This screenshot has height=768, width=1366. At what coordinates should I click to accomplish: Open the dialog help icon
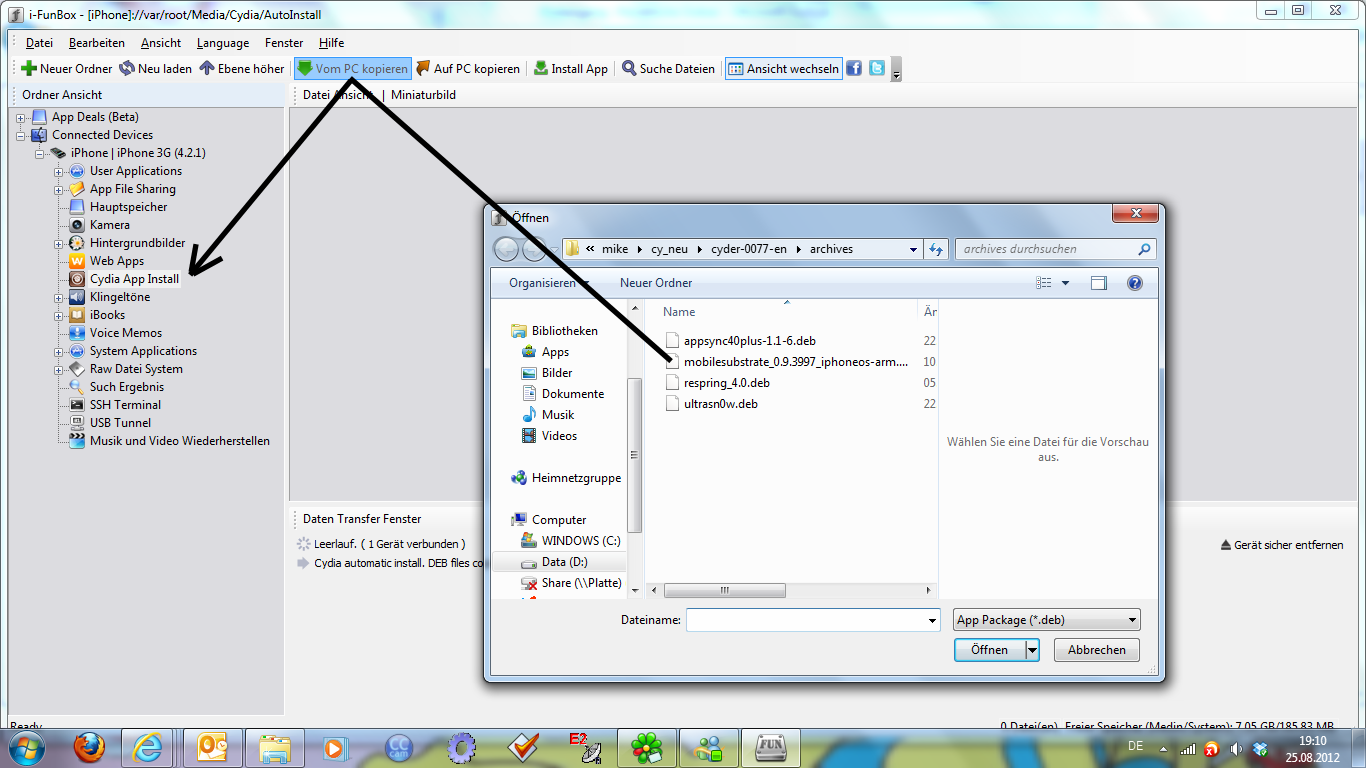click(1135, 283)
